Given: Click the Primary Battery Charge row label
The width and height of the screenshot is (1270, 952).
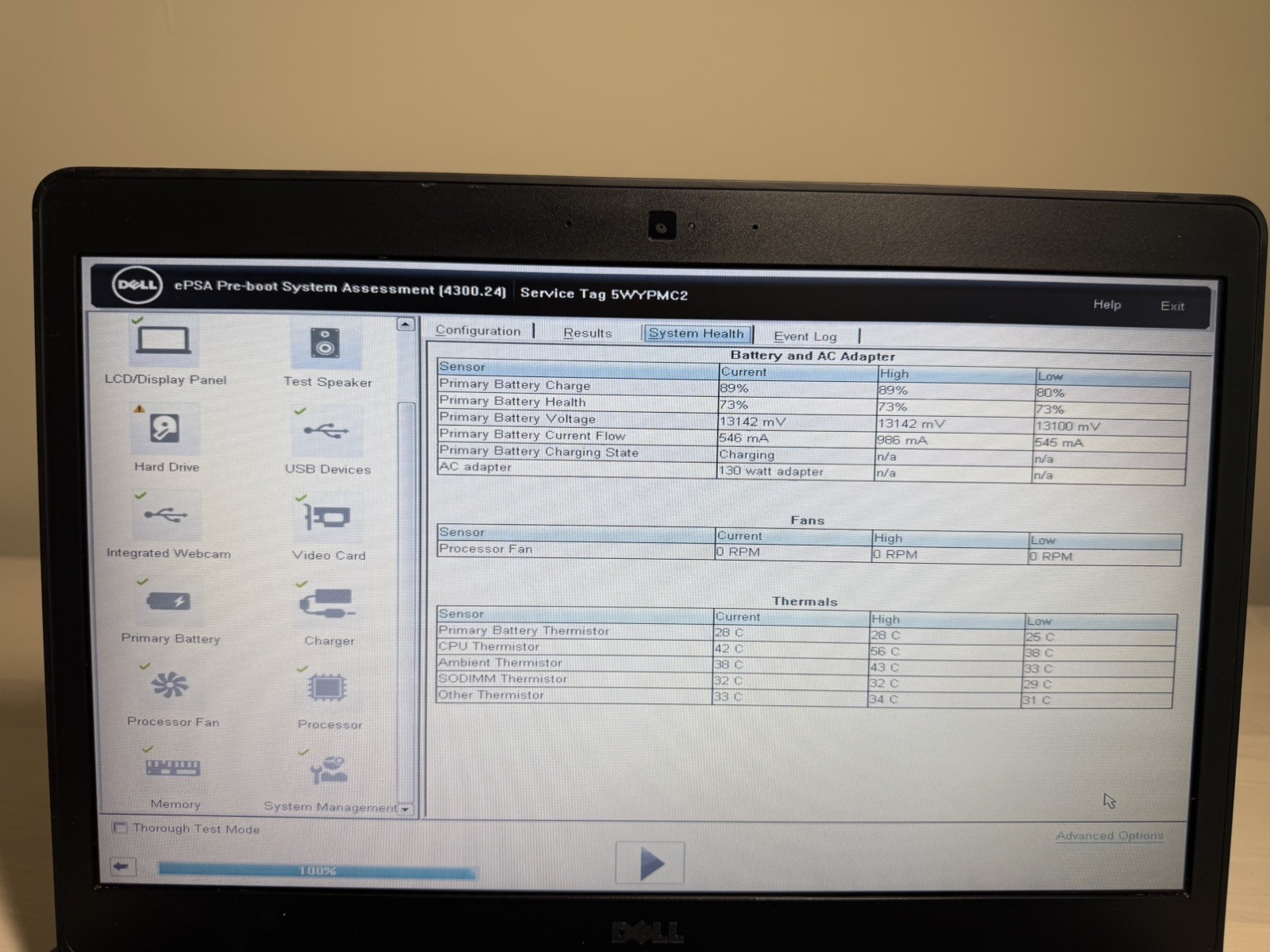Looking at the screenshot, I should [515, 384].
